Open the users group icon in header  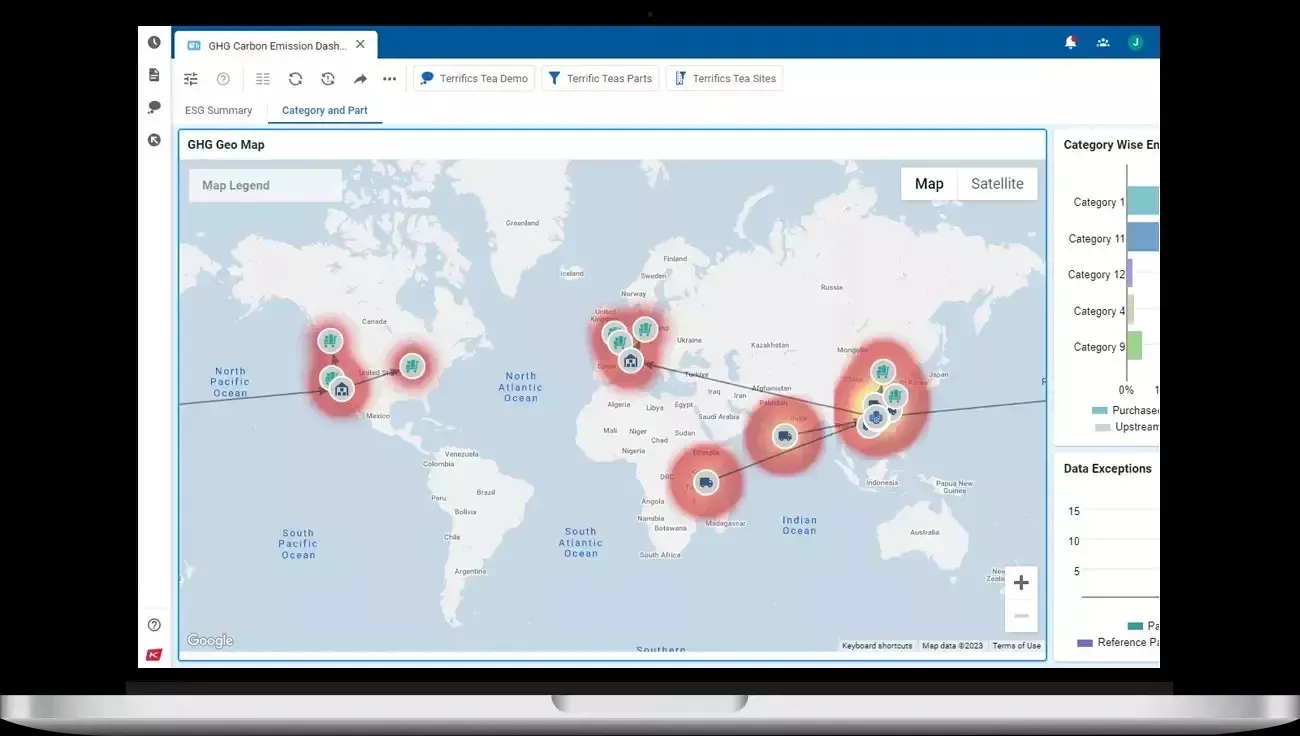pos(1103,42)
